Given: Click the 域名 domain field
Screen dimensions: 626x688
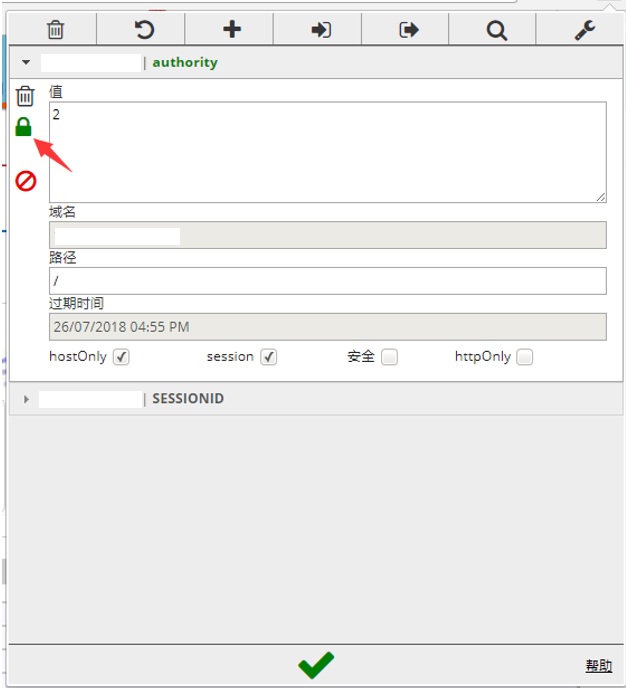Looking at the screenshot, I should point(328,235).
